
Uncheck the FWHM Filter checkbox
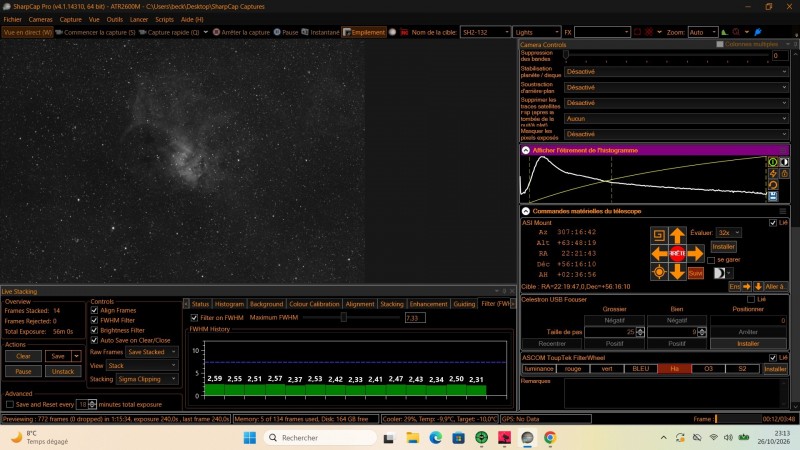(94, 320)
